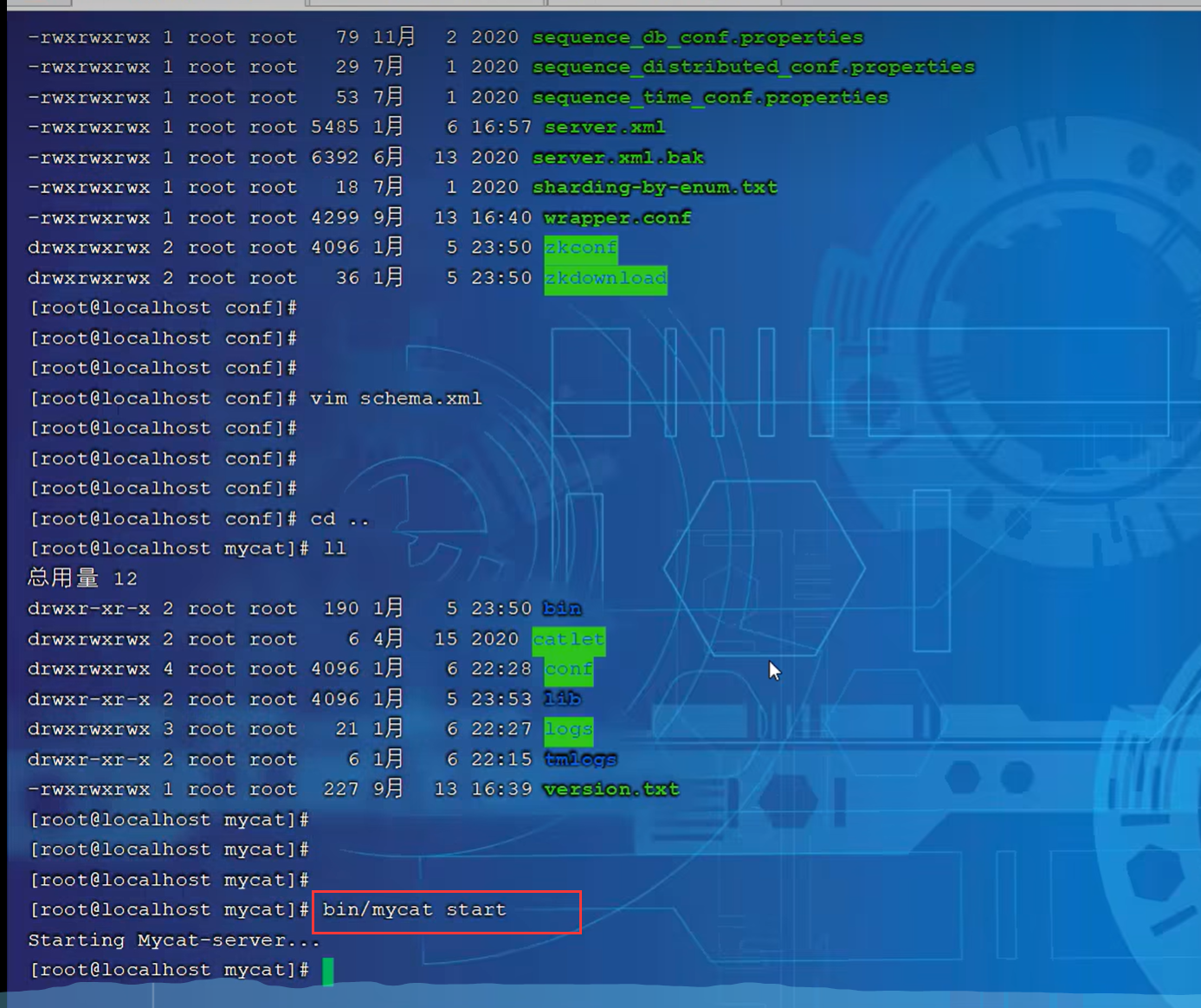Click the server.xml file name
The height and width of the screenshot is (1008, 1201).
[605, 127]
